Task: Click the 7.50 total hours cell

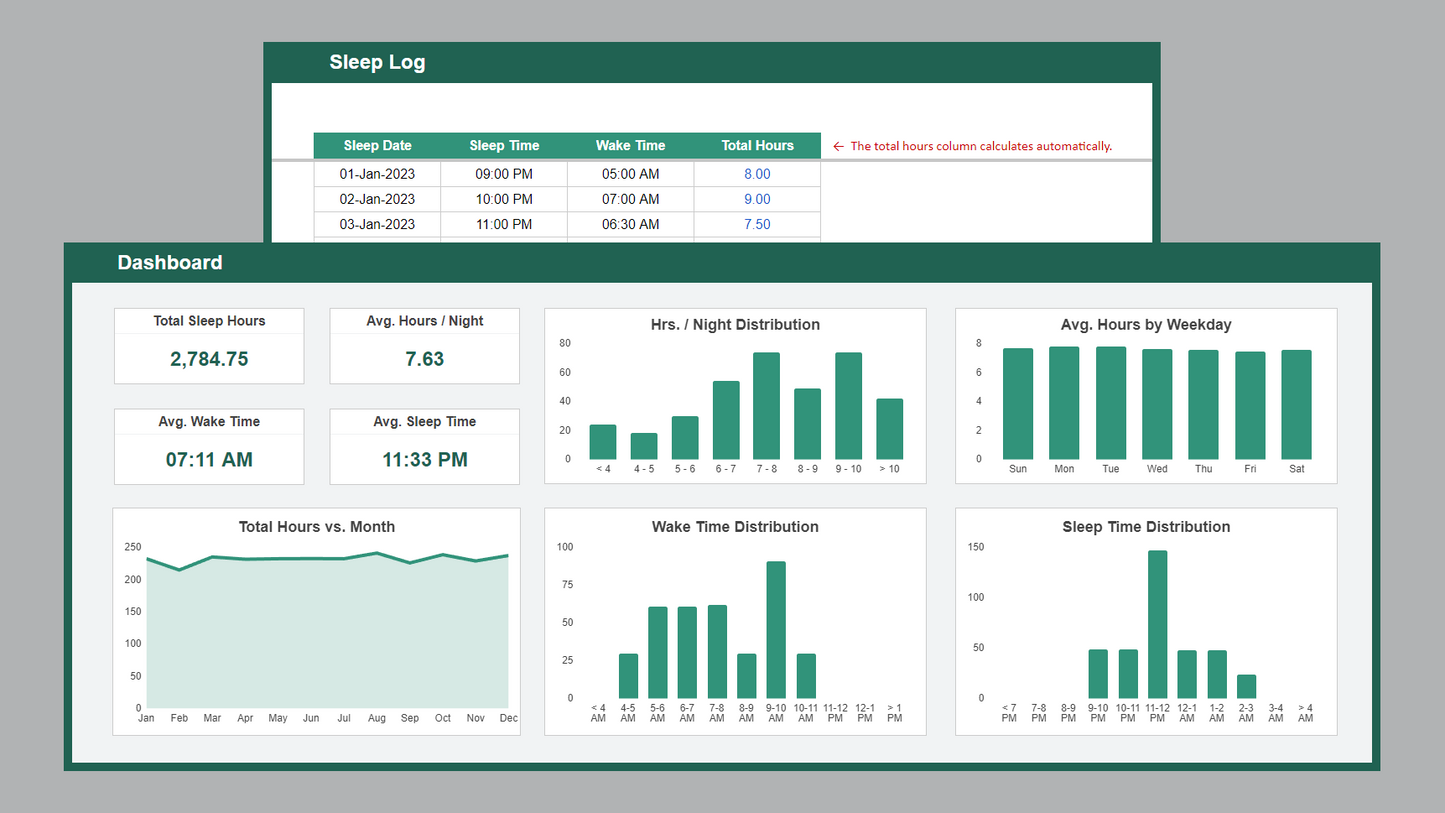Action: [x=757, y=224]
